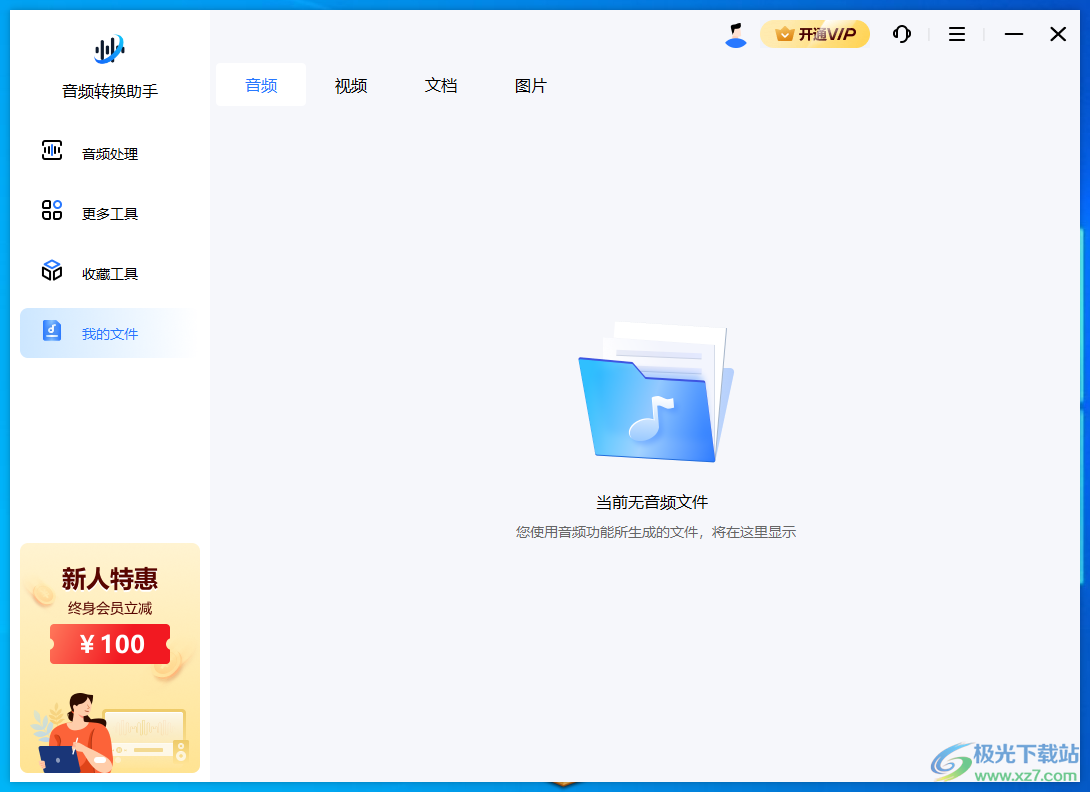The height and width of the screenshot is (792, 1090).
Task: Click the audio converter app logo
Action: click(x=109, y=49)
